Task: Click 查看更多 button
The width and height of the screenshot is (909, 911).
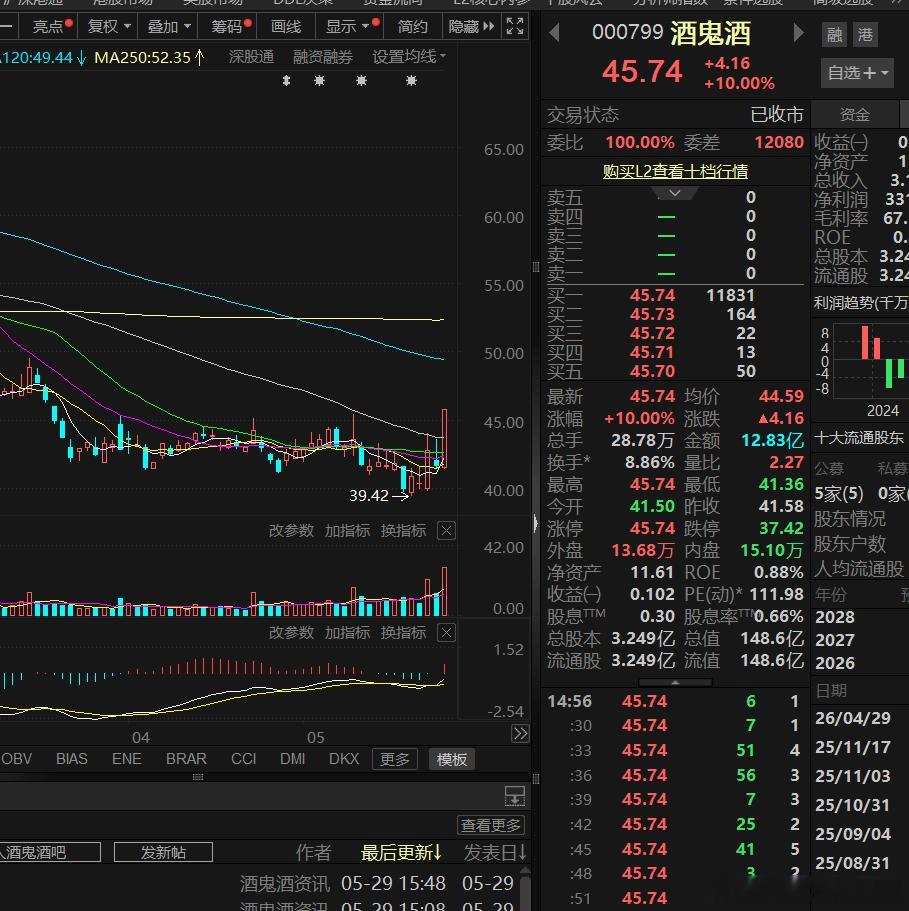Action: (x=491, y=825)
